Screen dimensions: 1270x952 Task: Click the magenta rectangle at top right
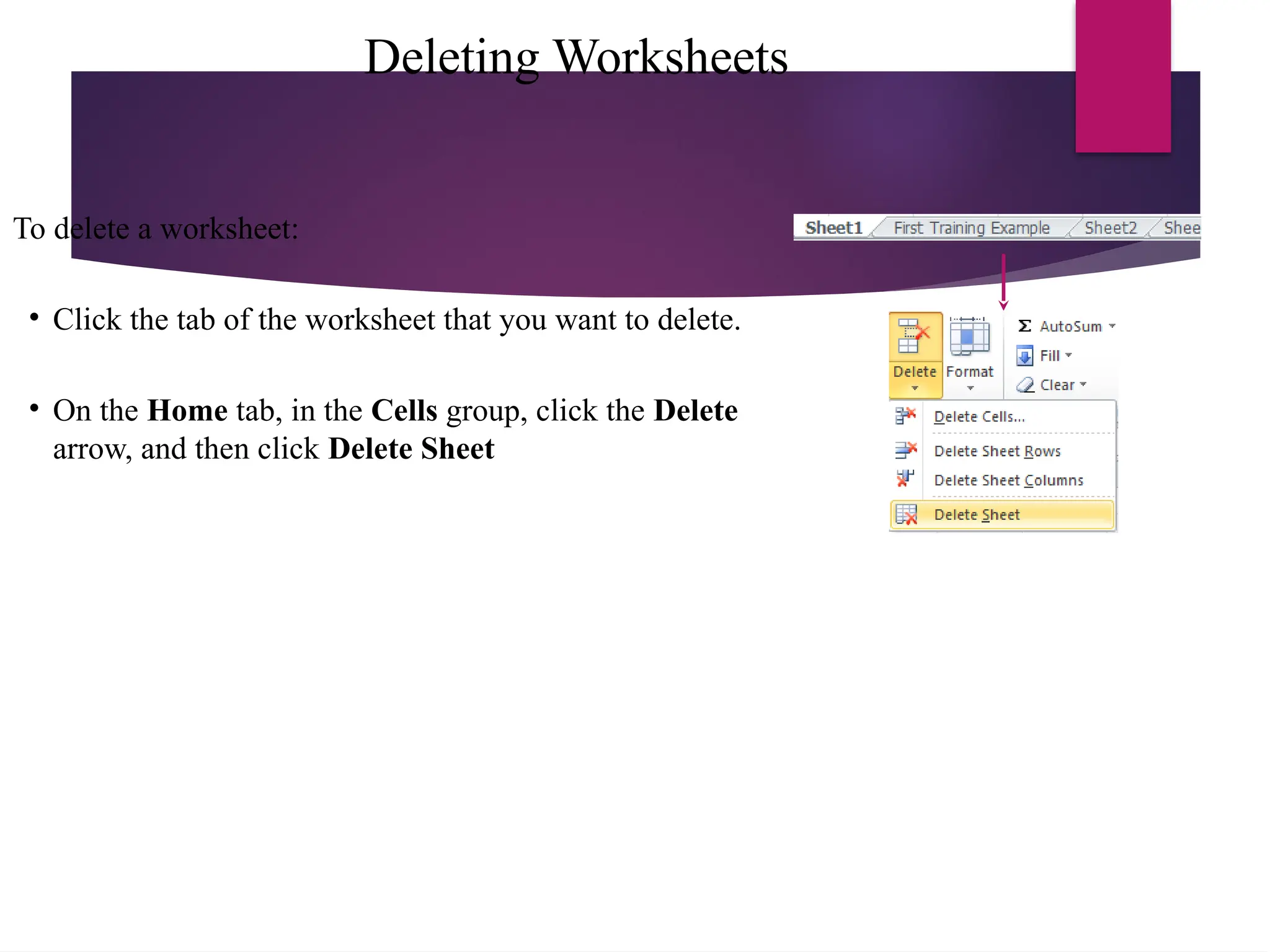[1122, 74]
